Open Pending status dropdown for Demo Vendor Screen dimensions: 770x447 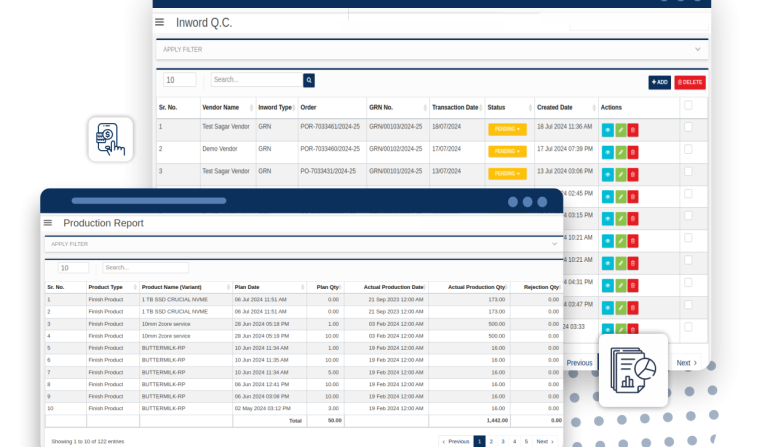507,151
